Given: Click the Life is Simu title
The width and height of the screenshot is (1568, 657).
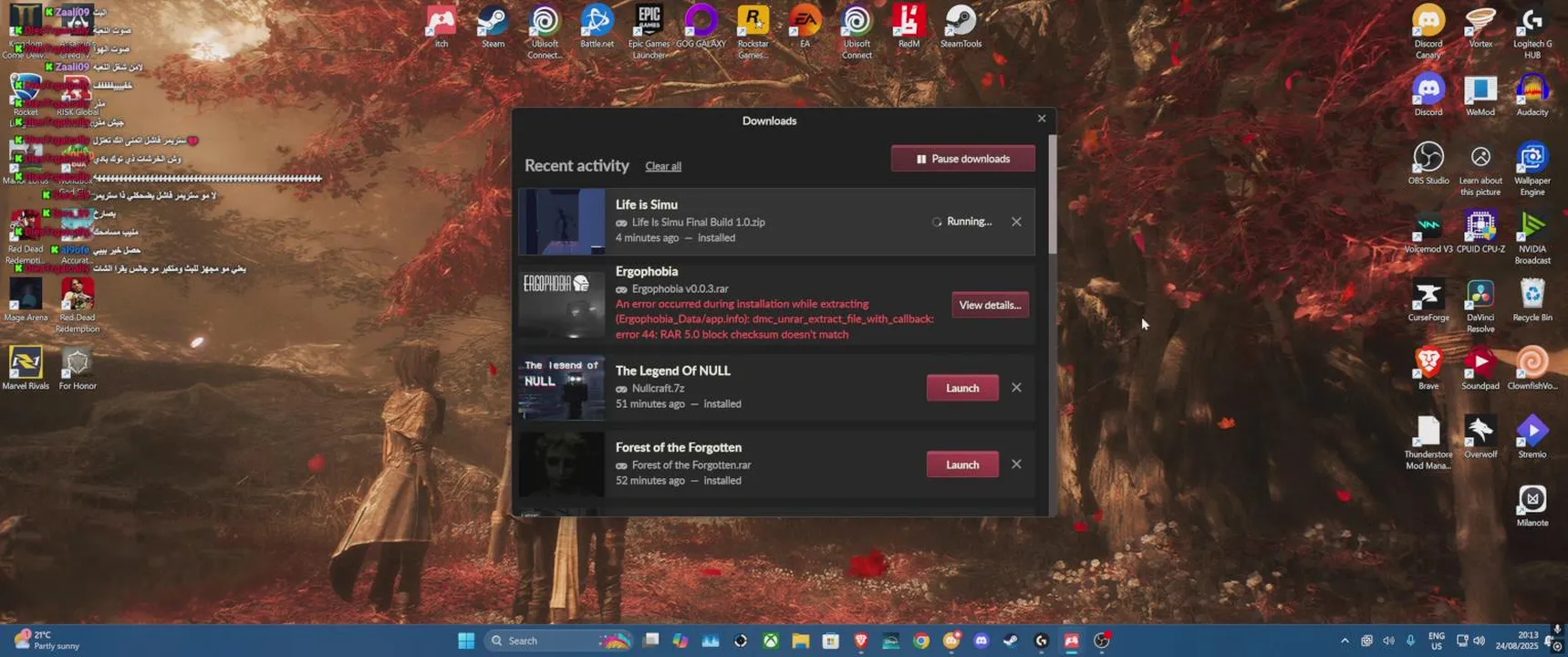Looking at the screenshot, I should 647,204.
